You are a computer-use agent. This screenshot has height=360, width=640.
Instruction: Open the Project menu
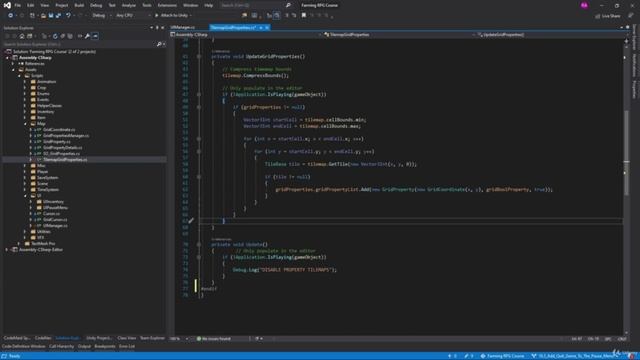(62, 5)
